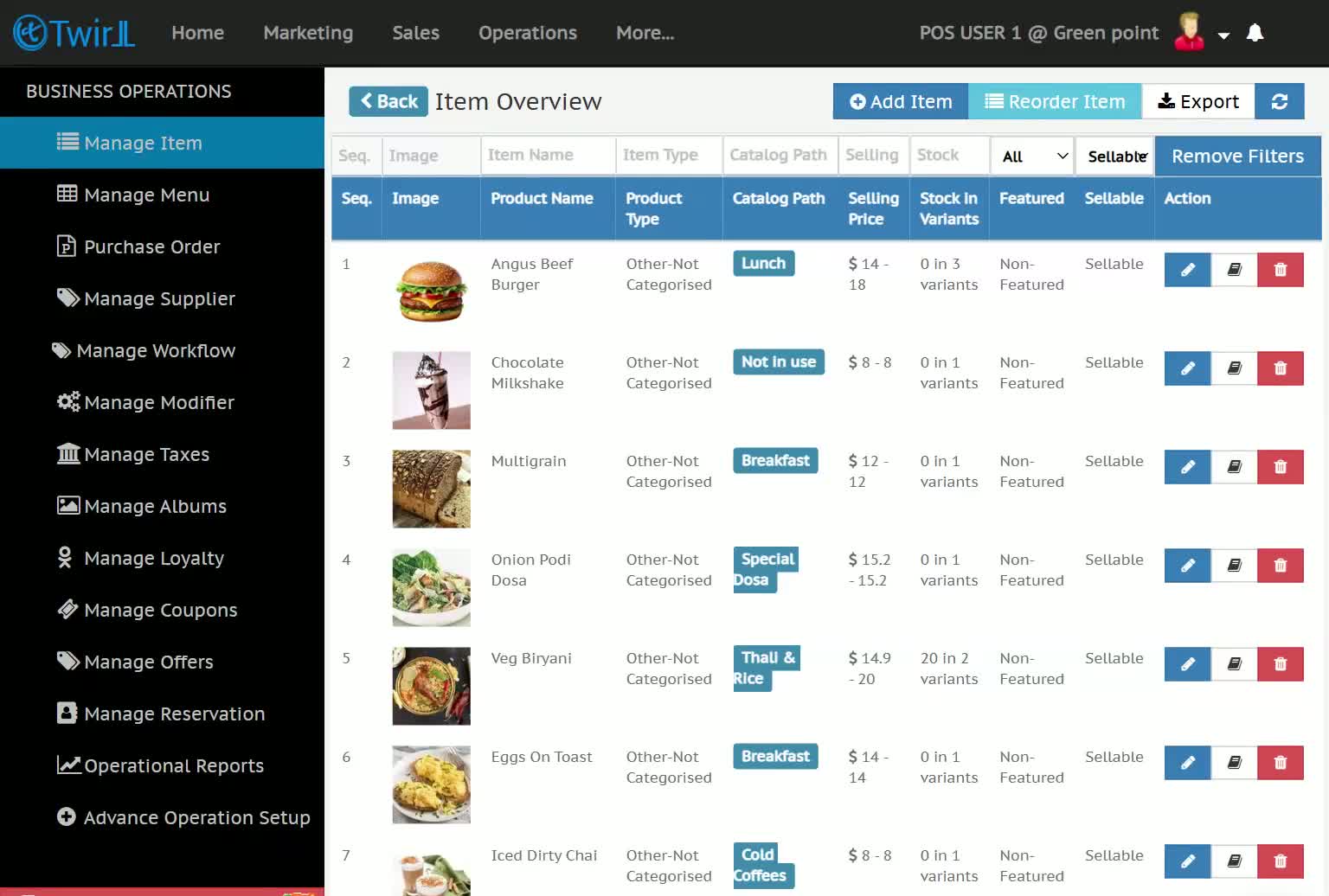This screenshot has height=896, width=1329.
Task: Edit Multigrain with pencil icon
Action: coord(1188,467)
